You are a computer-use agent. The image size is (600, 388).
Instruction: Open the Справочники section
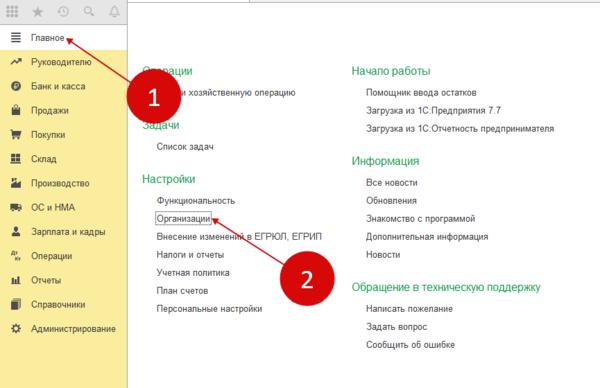click(x=58, y=304)
